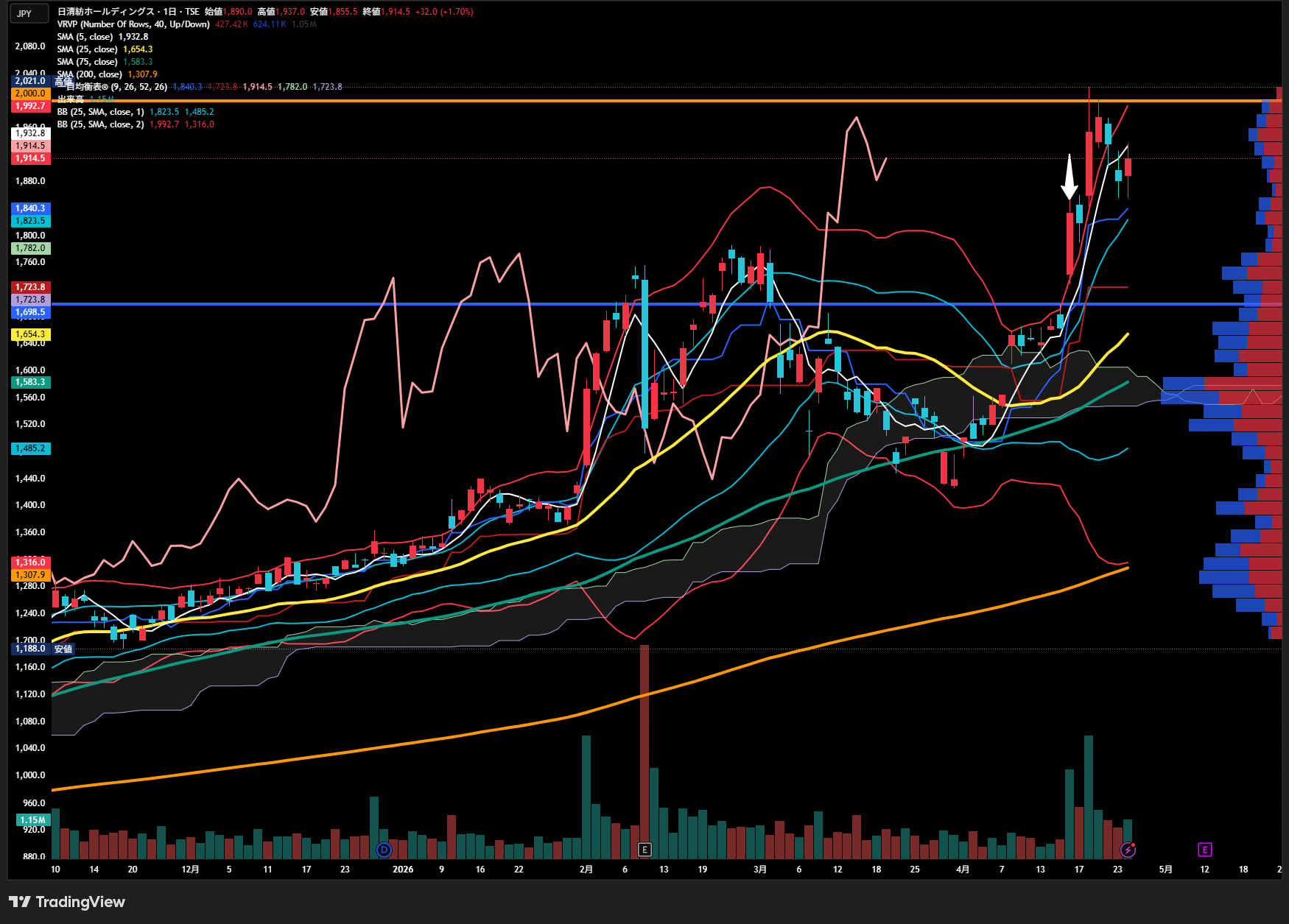Open the JPY currency selector

click(x=25, y=13)
